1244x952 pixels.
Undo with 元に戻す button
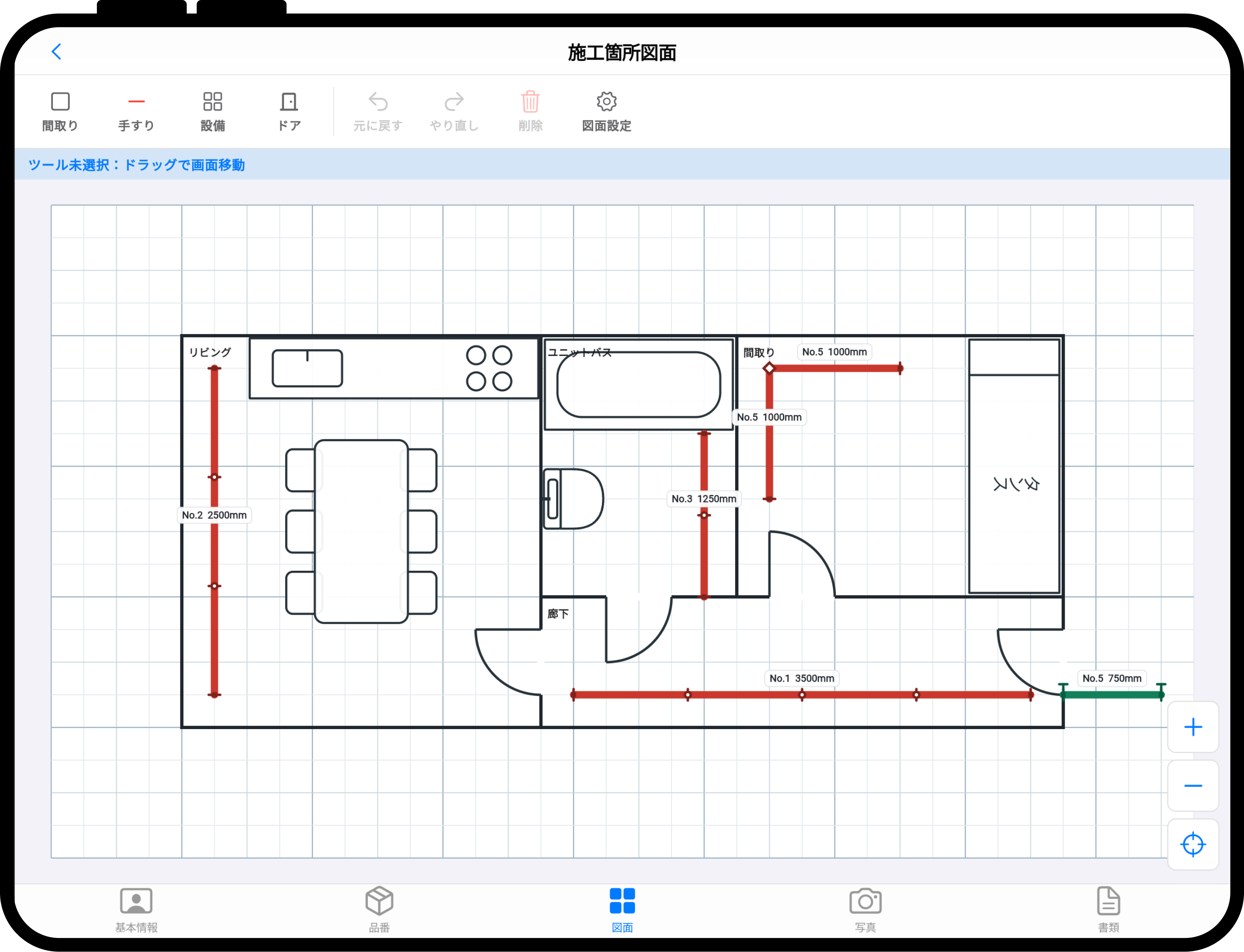(x=378, y=112)
